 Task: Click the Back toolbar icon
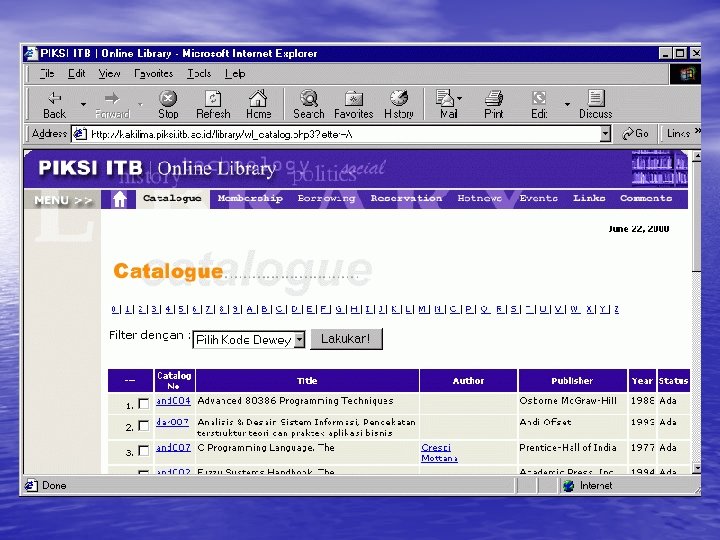[x=55, y=104]
